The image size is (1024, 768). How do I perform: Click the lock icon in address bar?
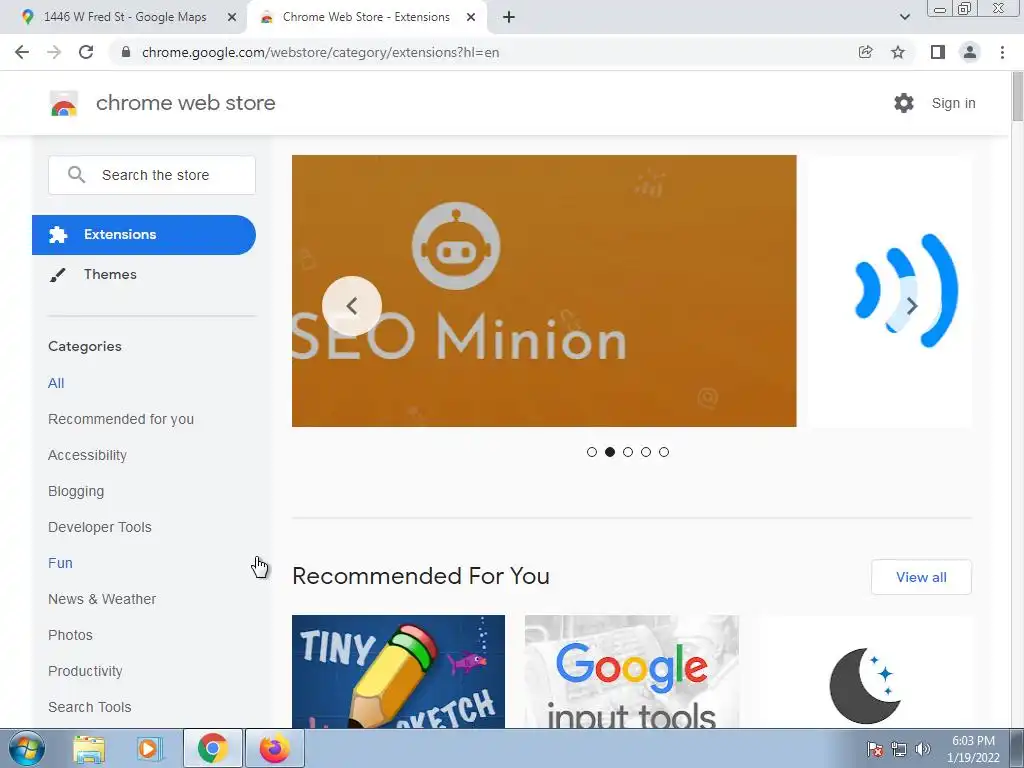point(126,52)
